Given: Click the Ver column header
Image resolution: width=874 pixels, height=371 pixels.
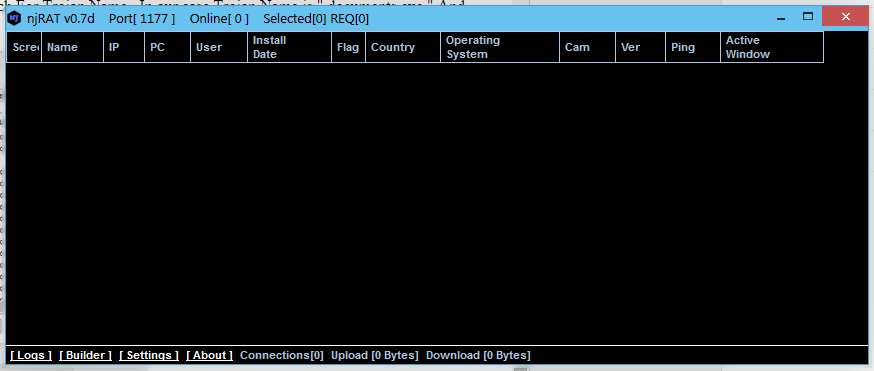Looking at the screenshot, I should point(640,47).
